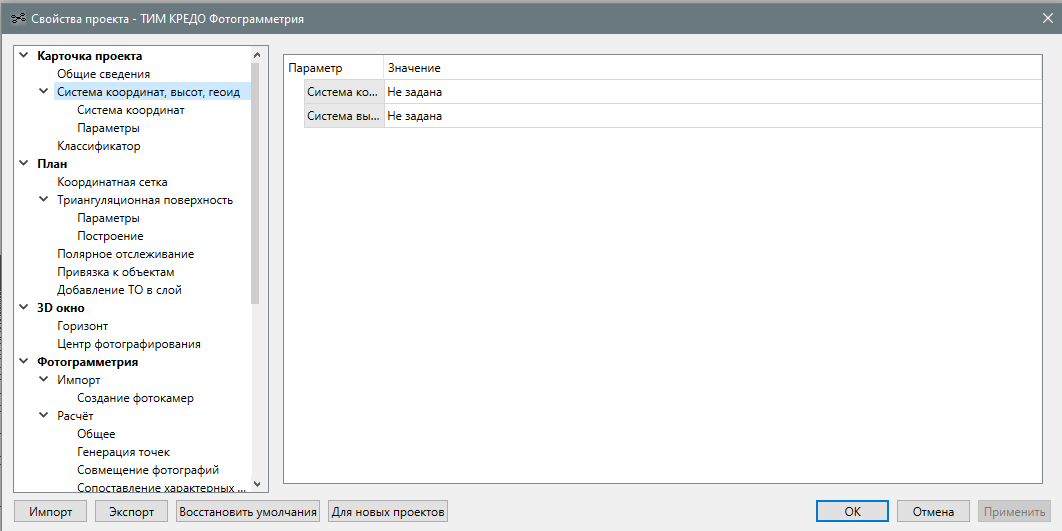Image resolution: width=1062 pixels, height=531 pixels.
Task: Click the Отмена button
Action: pyautogui.click(x=933, y=511)
